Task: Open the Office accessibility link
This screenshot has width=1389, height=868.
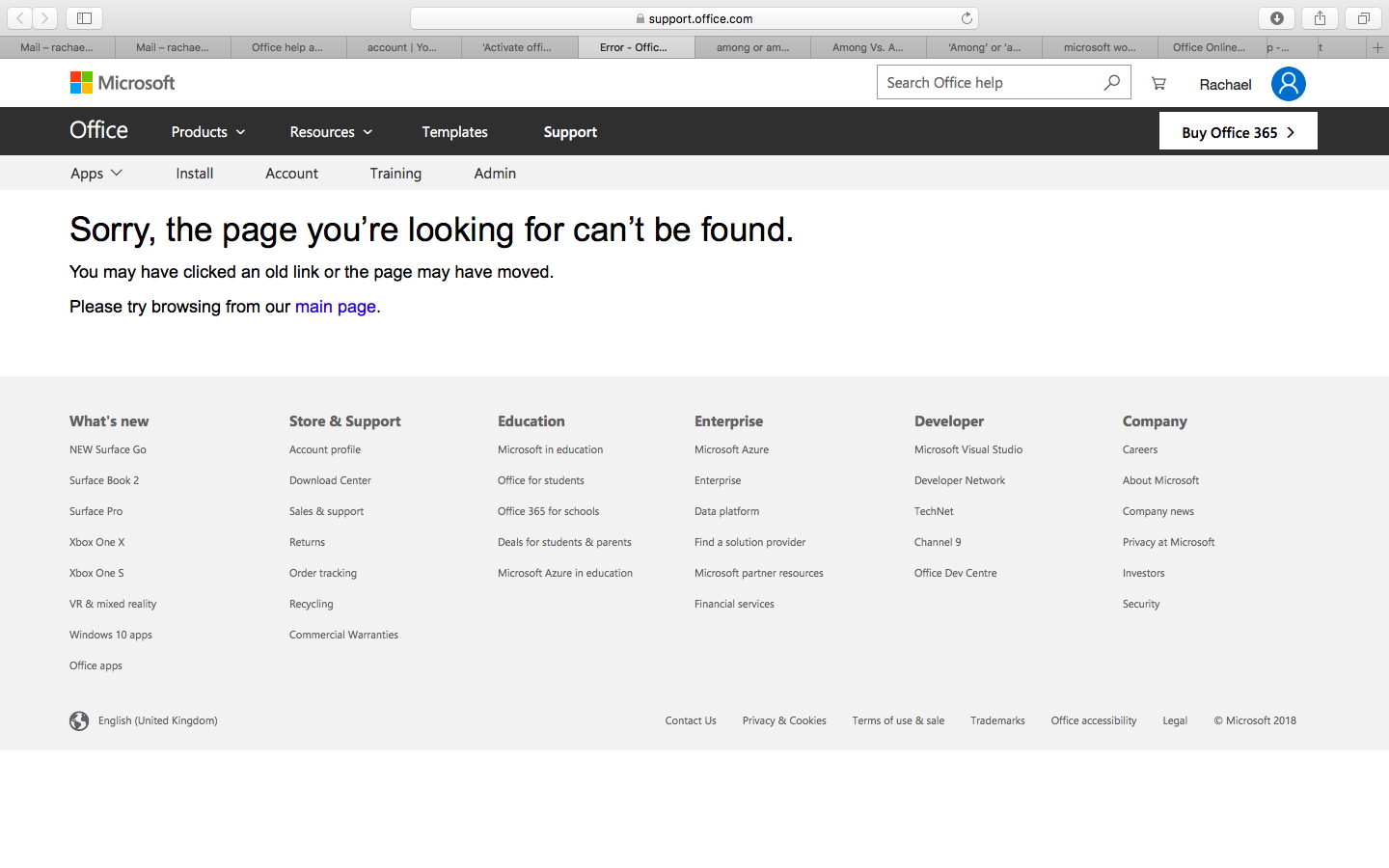Action: 1094,720
